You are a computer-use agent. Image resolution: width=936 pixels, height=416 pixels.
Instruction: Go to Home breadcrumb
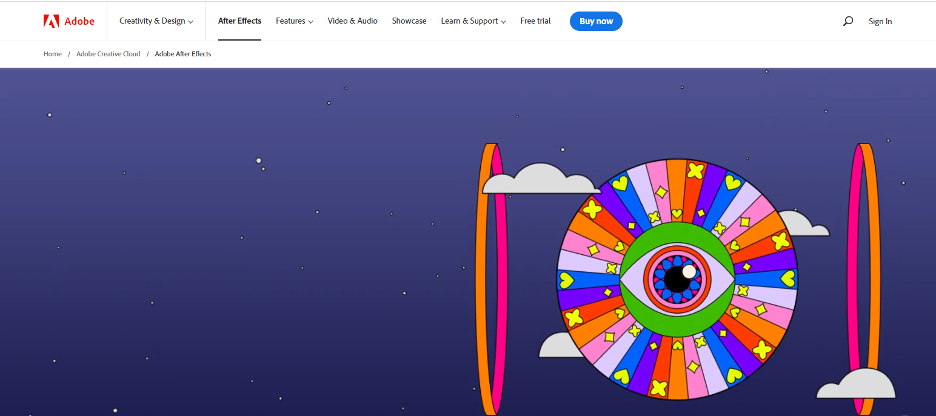pos(52,54)
